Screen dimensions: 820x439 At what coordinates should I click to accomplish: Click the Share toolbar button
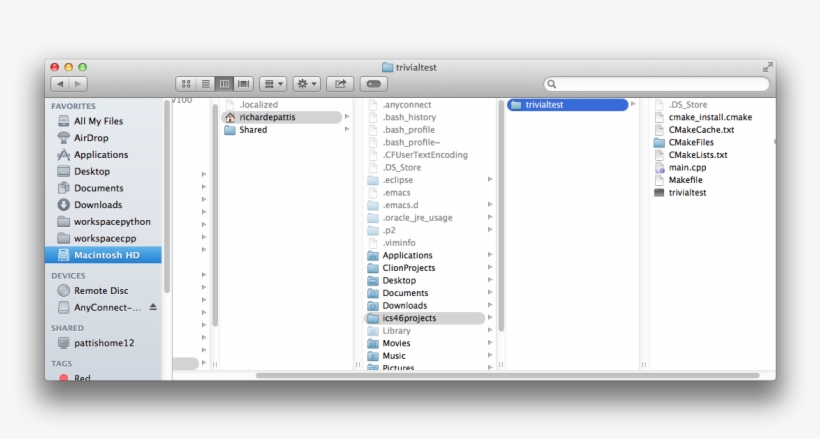340,84
